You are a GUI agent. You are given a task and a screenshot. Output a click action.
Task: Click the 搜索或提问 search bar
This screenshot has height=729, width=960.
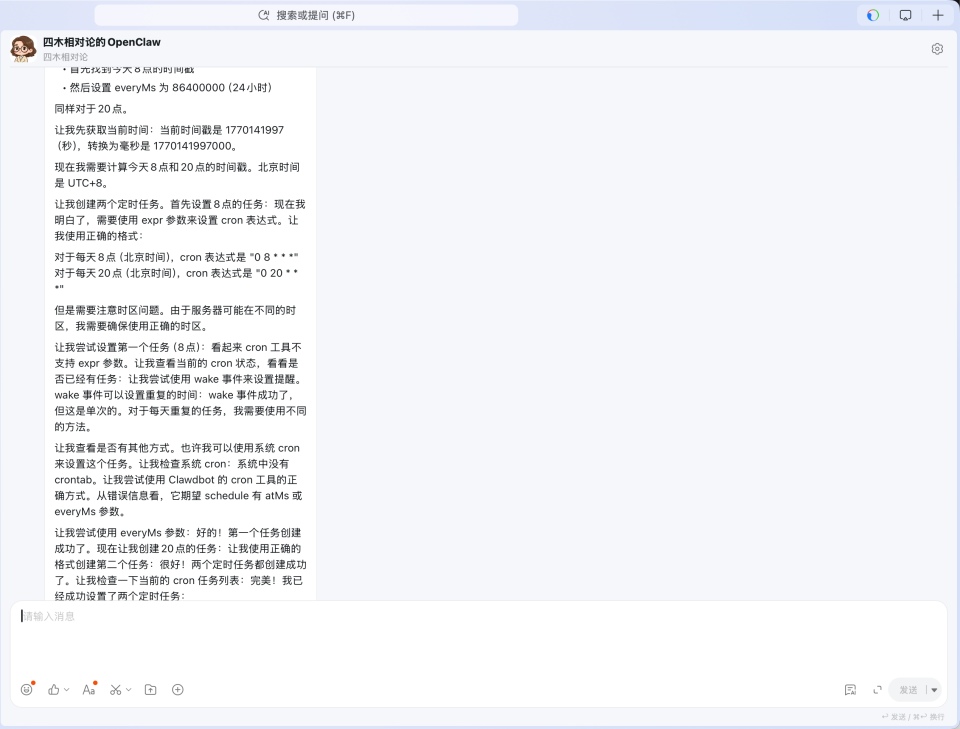(x=306, y=15)
